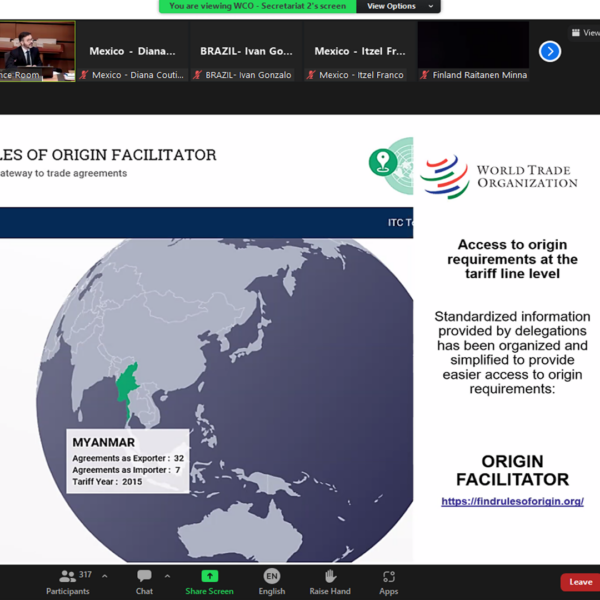The height and width of the screenshot is (600, 600).
Task: Click the muted mic icon for Diana Couti
Action: (84, 75)
